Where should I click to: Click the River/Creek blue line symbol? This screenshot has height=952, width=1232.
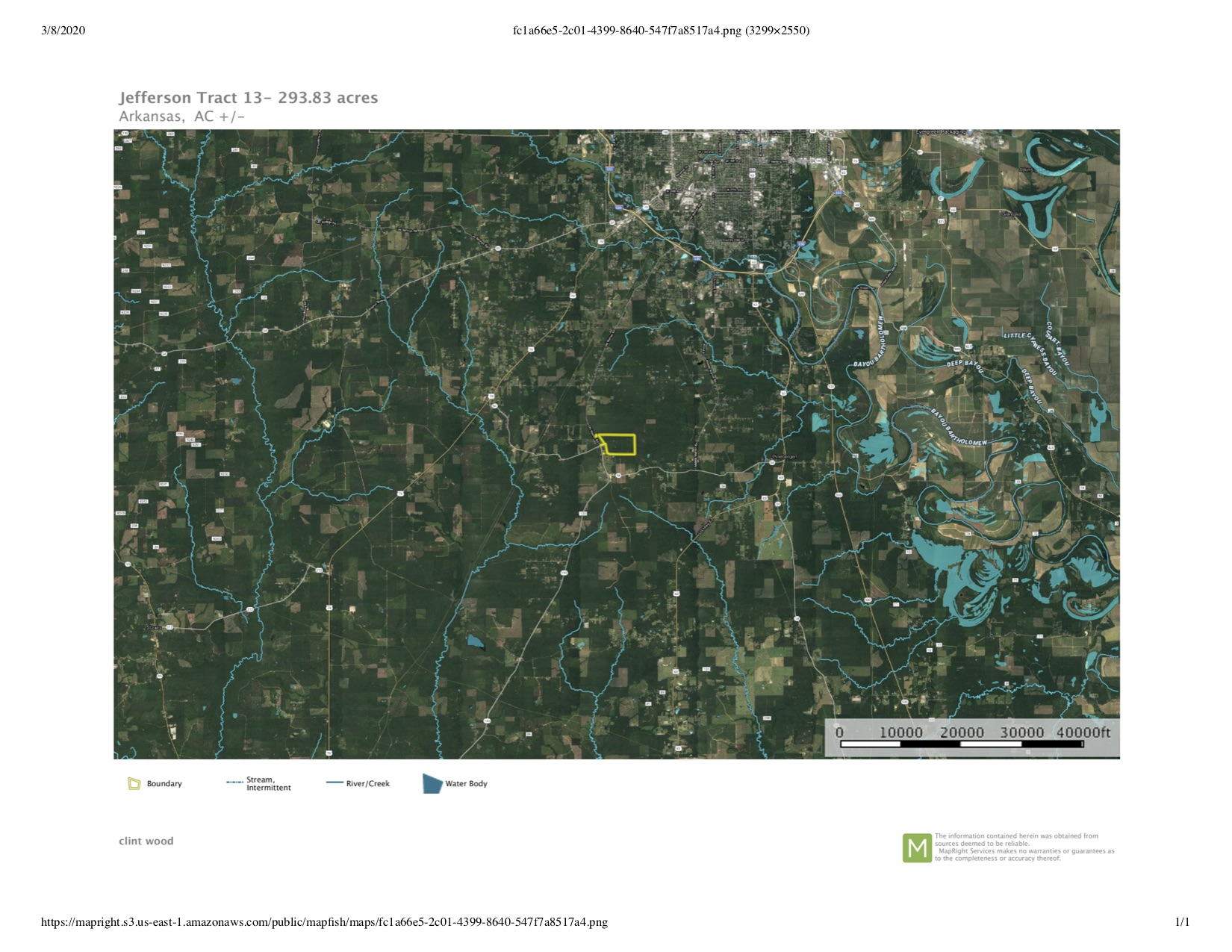(x=334, y=783)
